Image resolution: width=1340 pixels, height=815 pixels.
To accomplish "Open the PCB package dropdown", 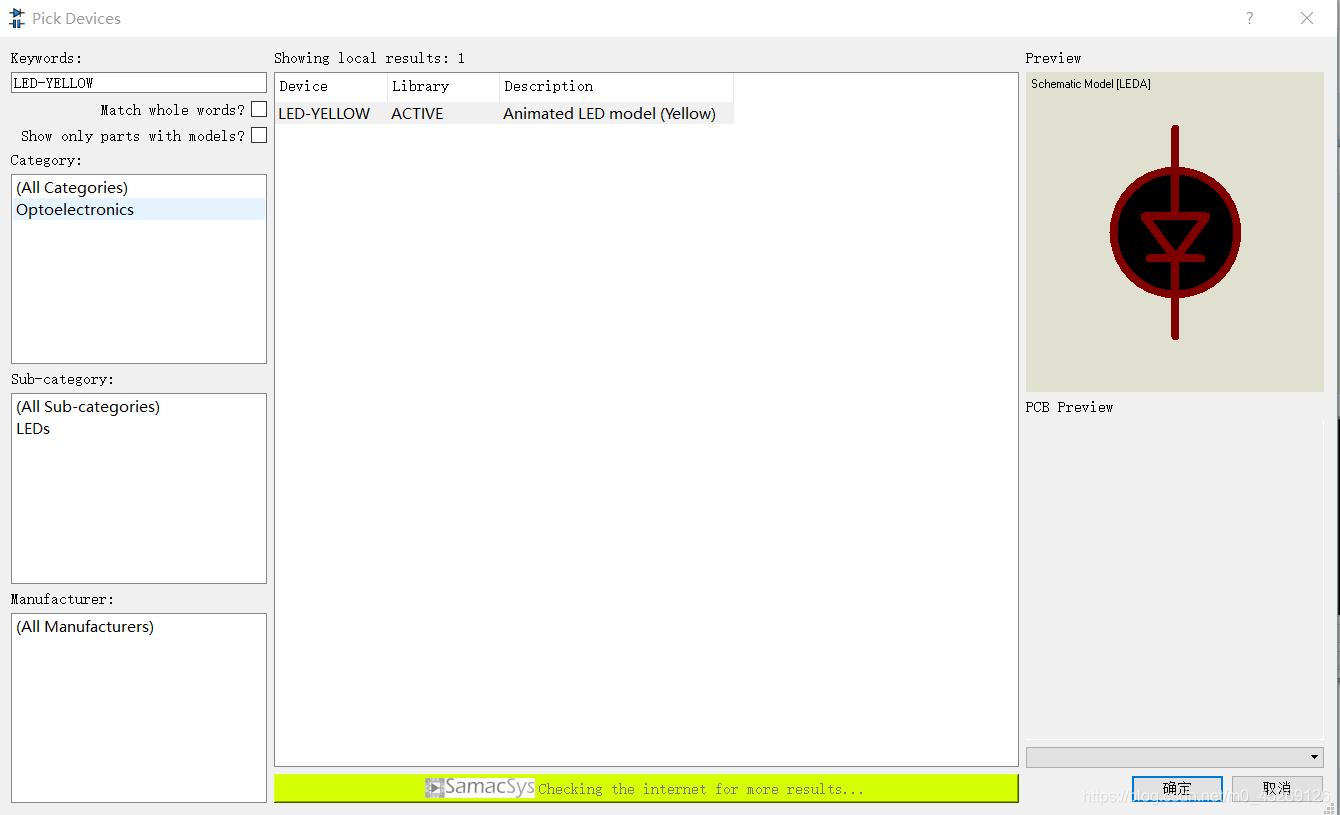I will 1175,757.
